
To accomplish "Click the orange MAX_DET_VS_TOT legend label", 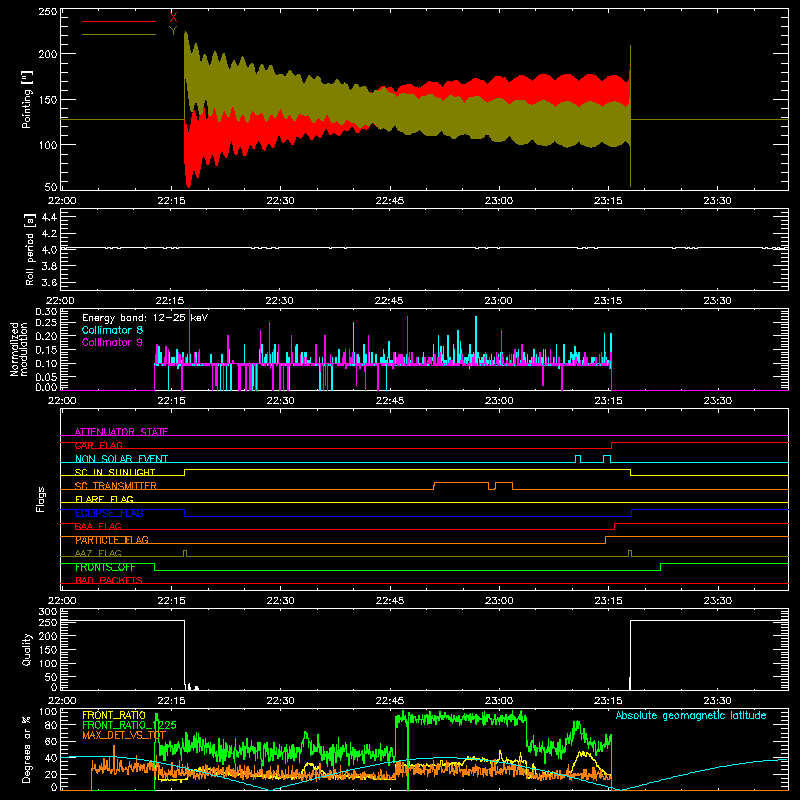I will 124,735.
